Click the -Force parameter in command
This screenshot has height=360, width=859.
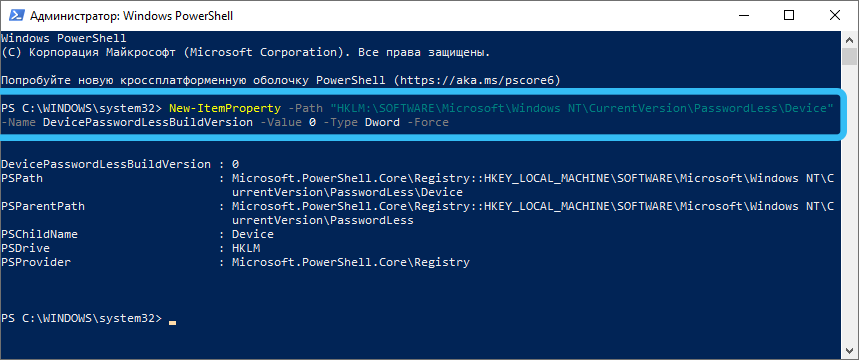click(x=427, y=123)
